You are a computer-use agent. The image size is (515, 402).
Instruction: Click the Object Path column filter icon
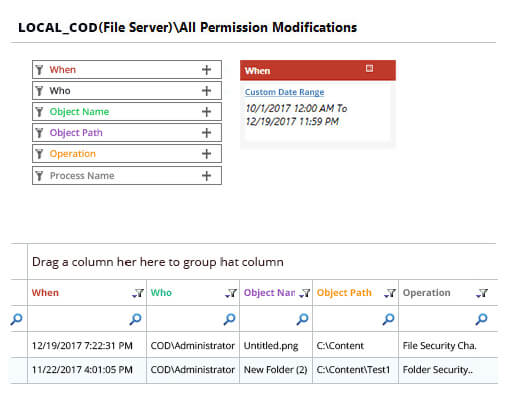pyautogui.click(x=389, y=293)
